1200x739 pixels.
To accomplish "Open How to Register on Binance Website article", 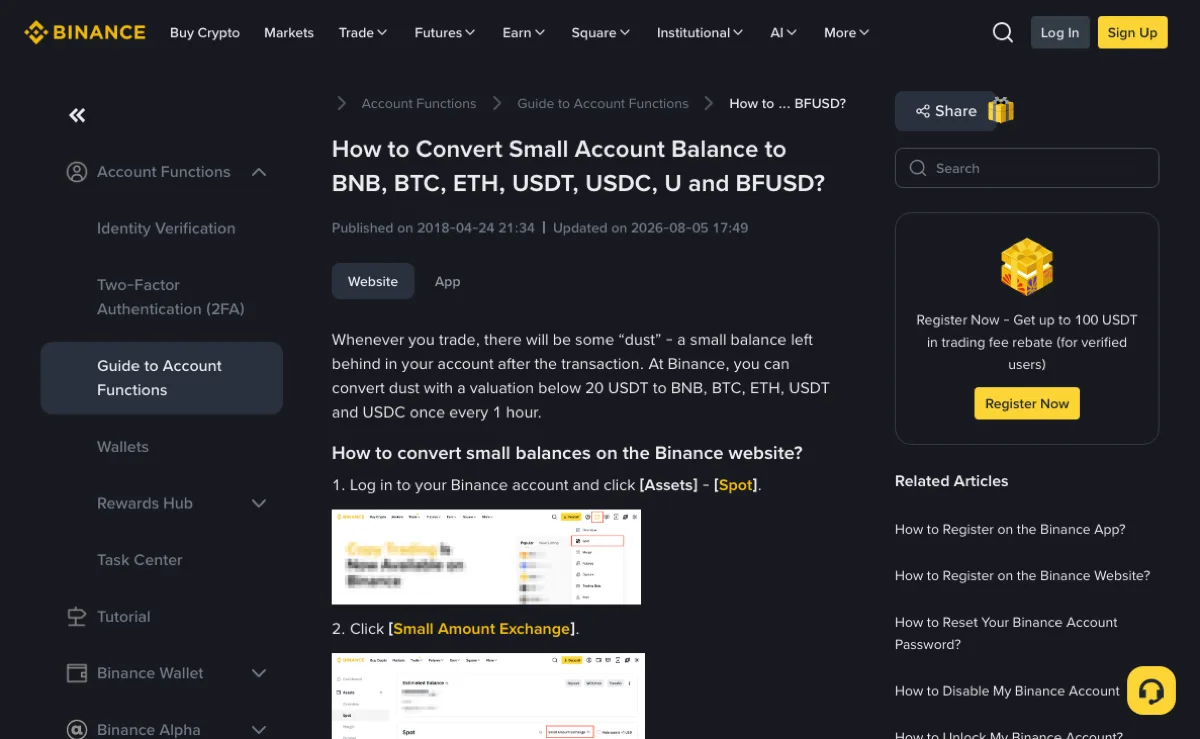I will pyautogui.click(x=1022, y=575).
